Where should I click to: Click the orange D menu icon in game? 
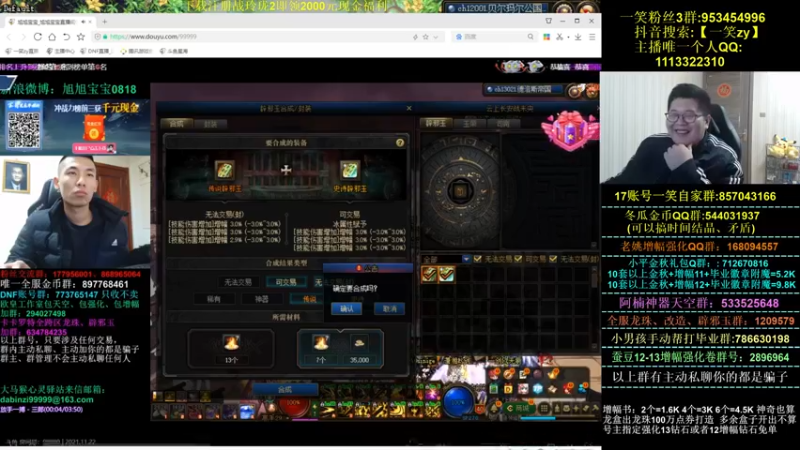[508, 389]
